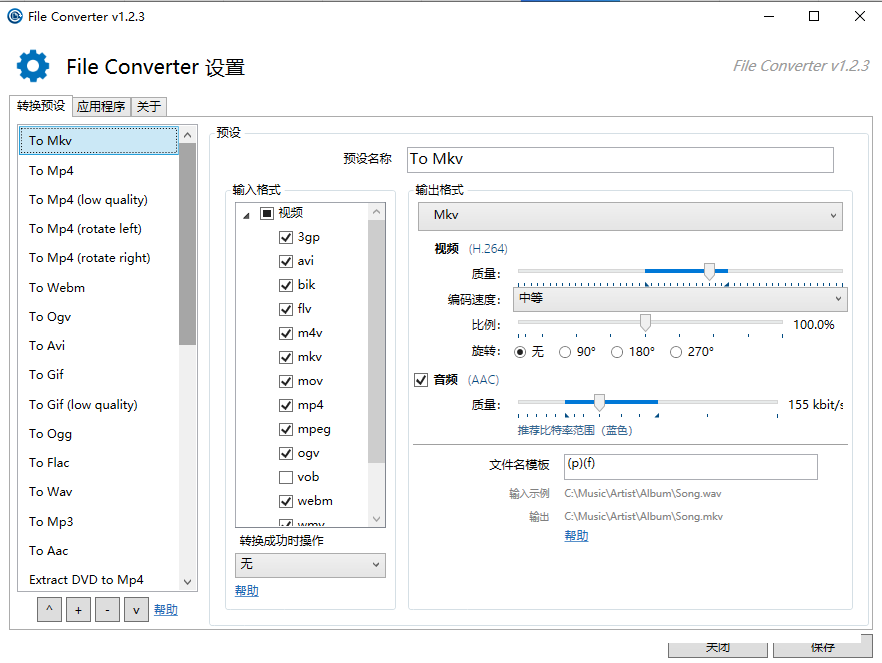The height and width of the screenshot is (663, 882).
Task: Click the remove preset (-) button
Action: pyautogui.click(x=107, y=610)
